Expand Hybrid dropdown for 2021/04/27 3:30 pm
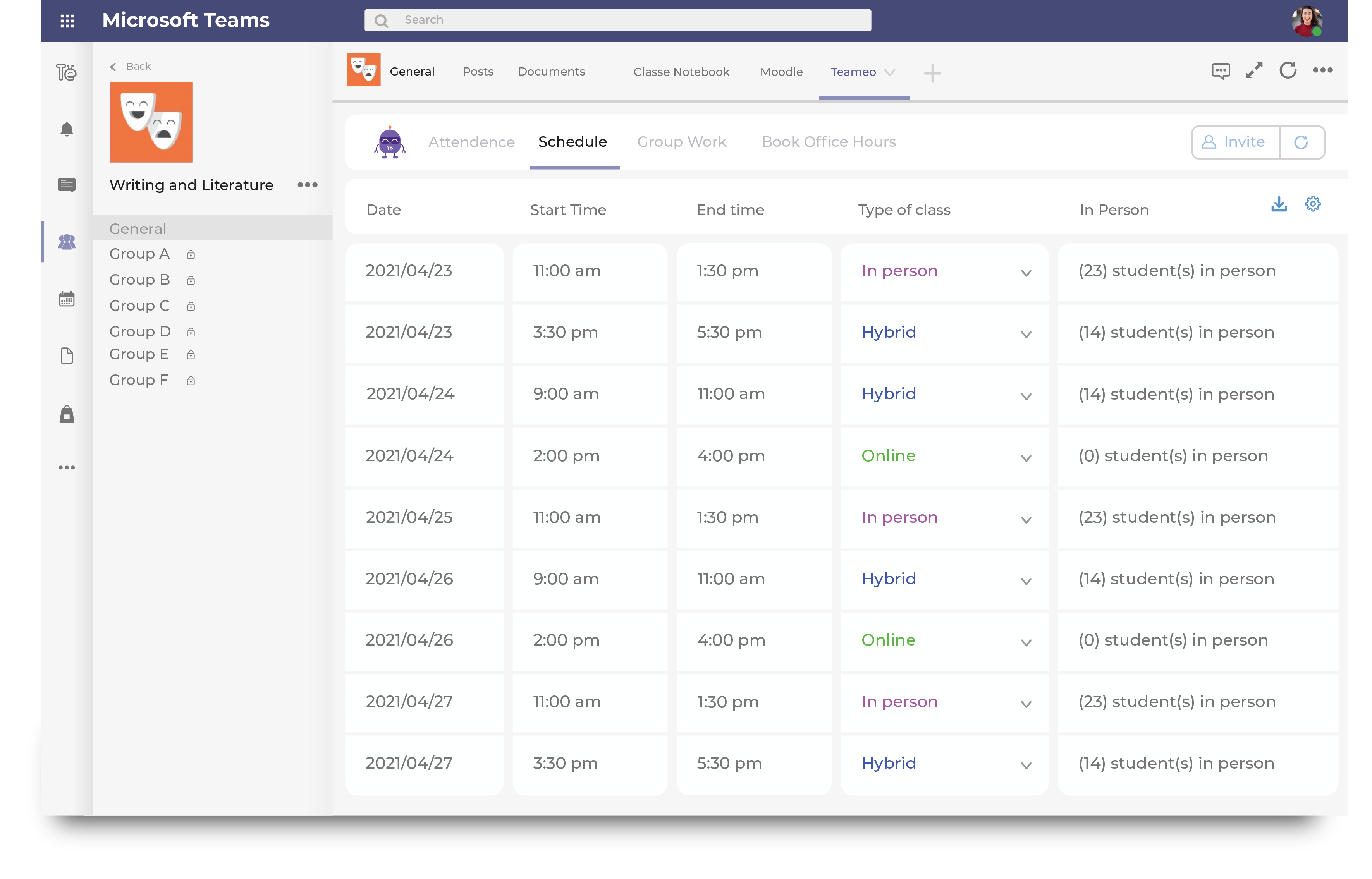 1026,766
